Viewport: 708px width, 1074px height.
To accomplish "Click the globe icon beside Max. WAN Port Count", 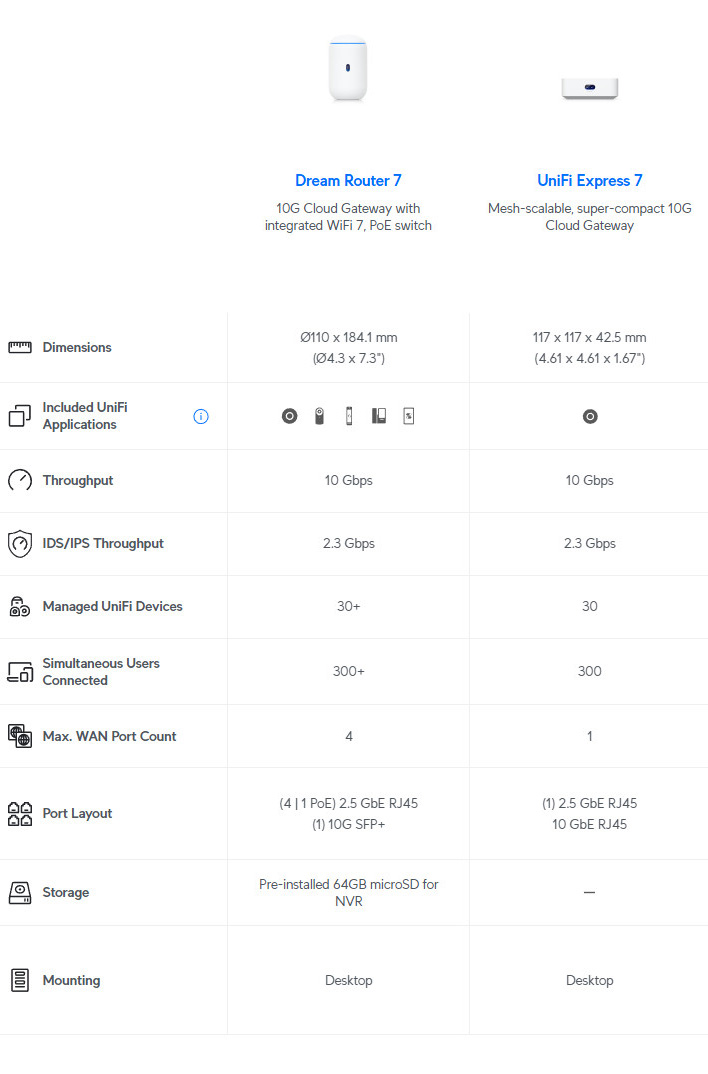I will [x=20, y=736].
